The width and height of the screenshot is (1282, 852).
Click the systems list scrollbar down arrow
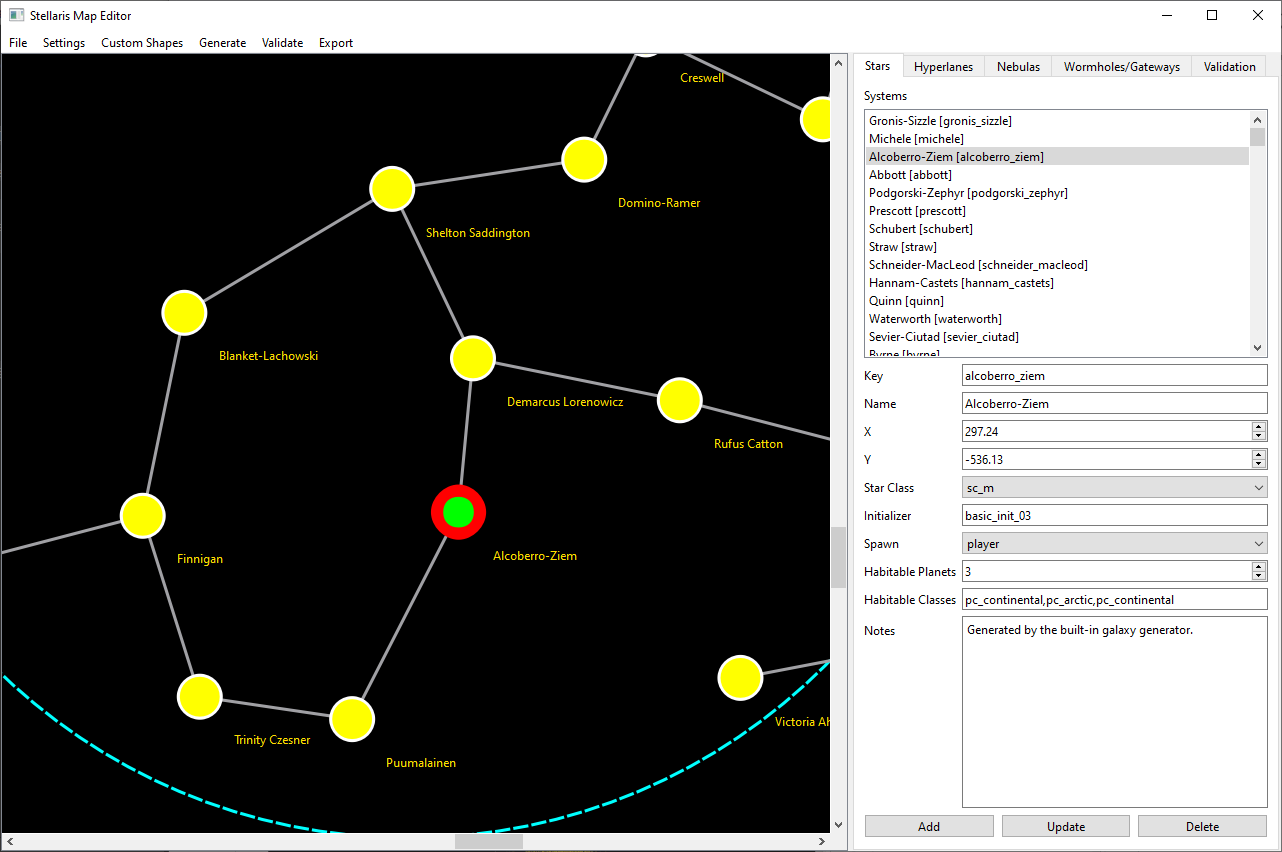[x=1258, y=348]
